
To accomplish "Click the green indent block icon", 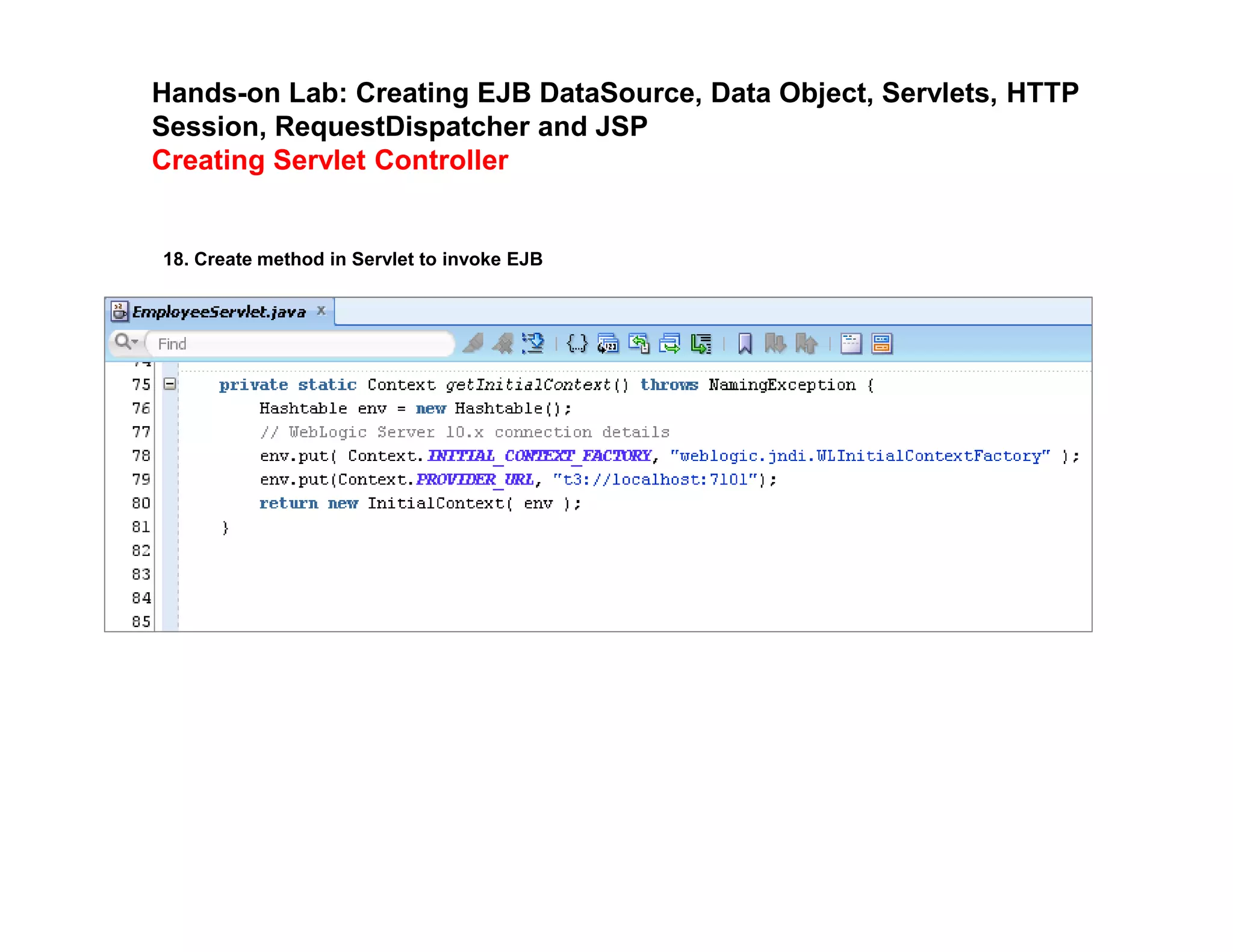I will click(x=701, y=343).
